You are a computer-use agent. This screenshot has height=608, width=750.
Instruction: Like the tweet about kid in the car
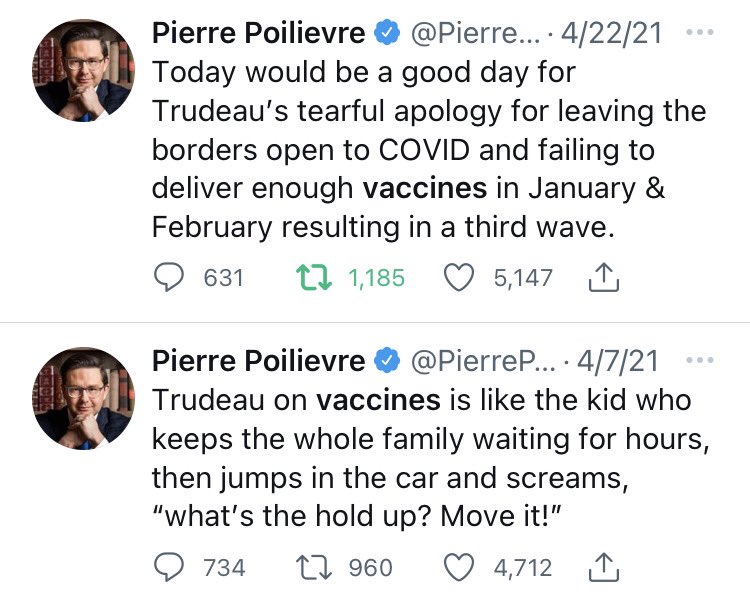click(x=458, y=567)
